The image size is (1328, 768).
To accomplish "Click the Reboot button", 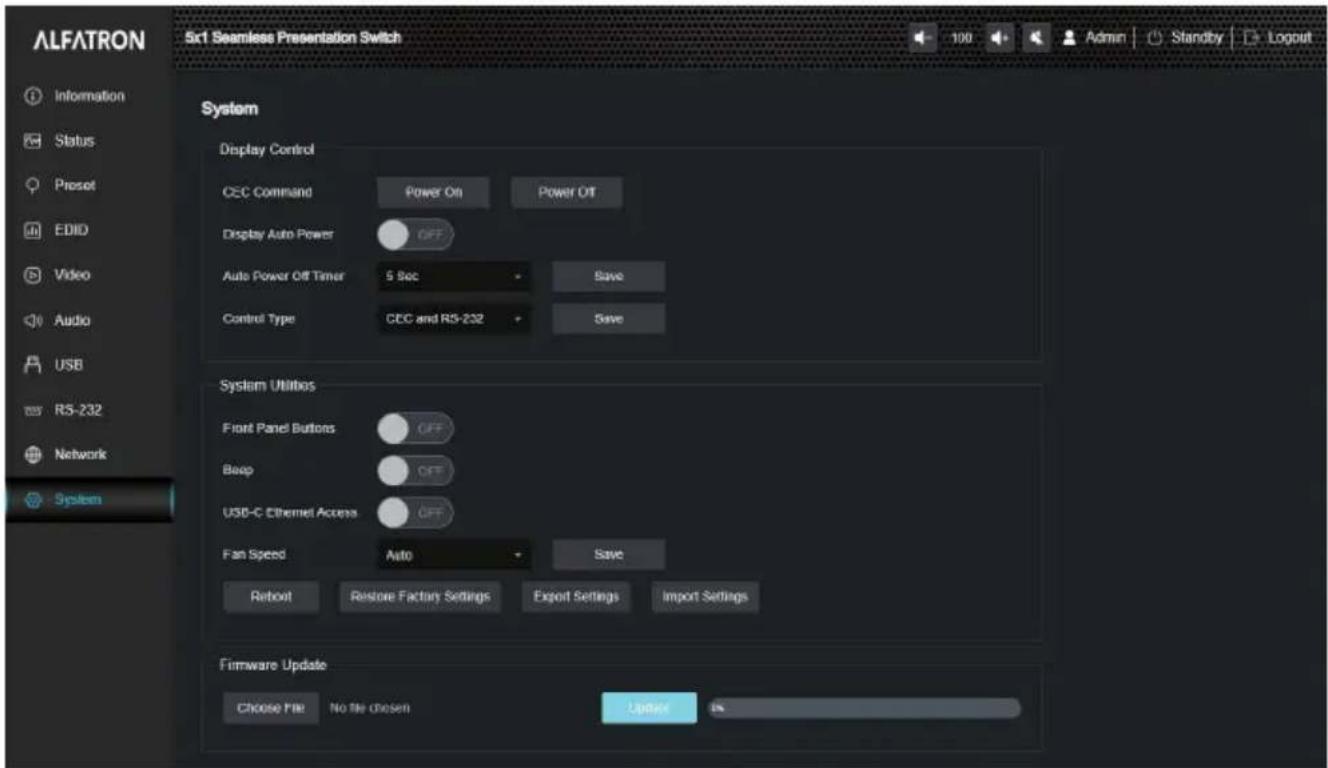I will coord(270,597).
